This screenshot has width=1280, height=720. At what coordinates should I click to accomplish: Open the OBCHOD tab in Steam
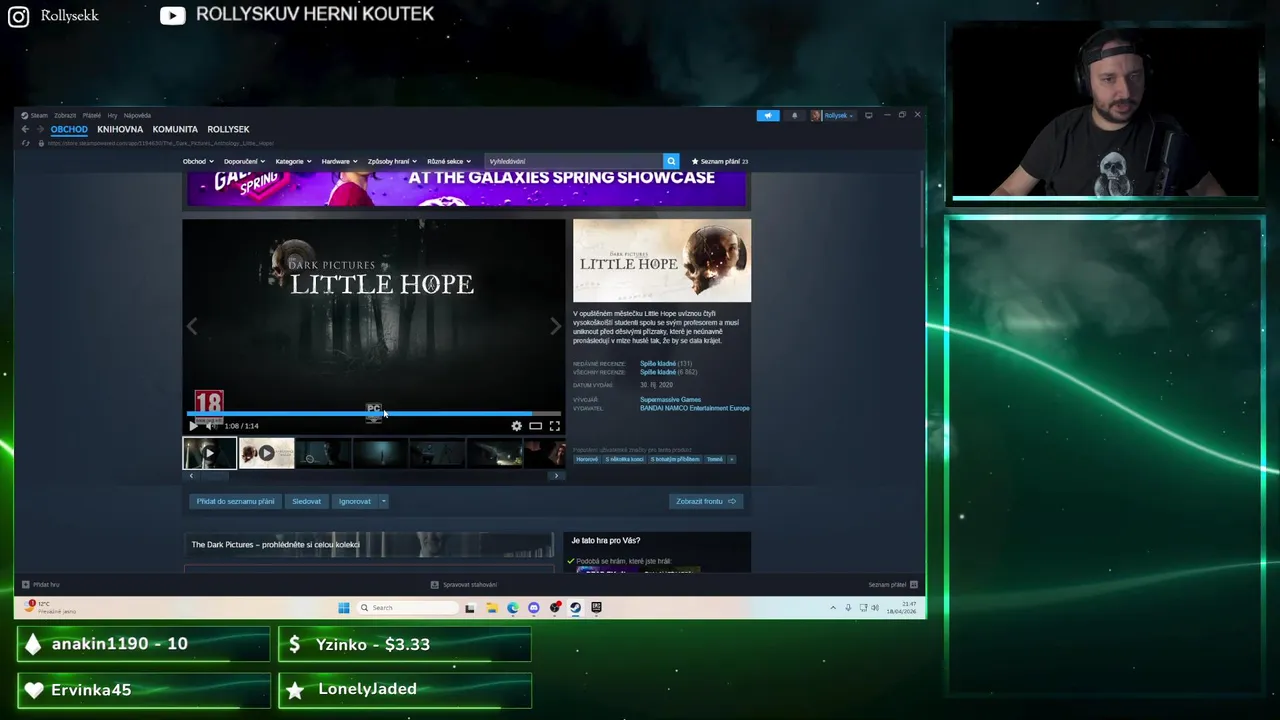[x=69, y=129]
